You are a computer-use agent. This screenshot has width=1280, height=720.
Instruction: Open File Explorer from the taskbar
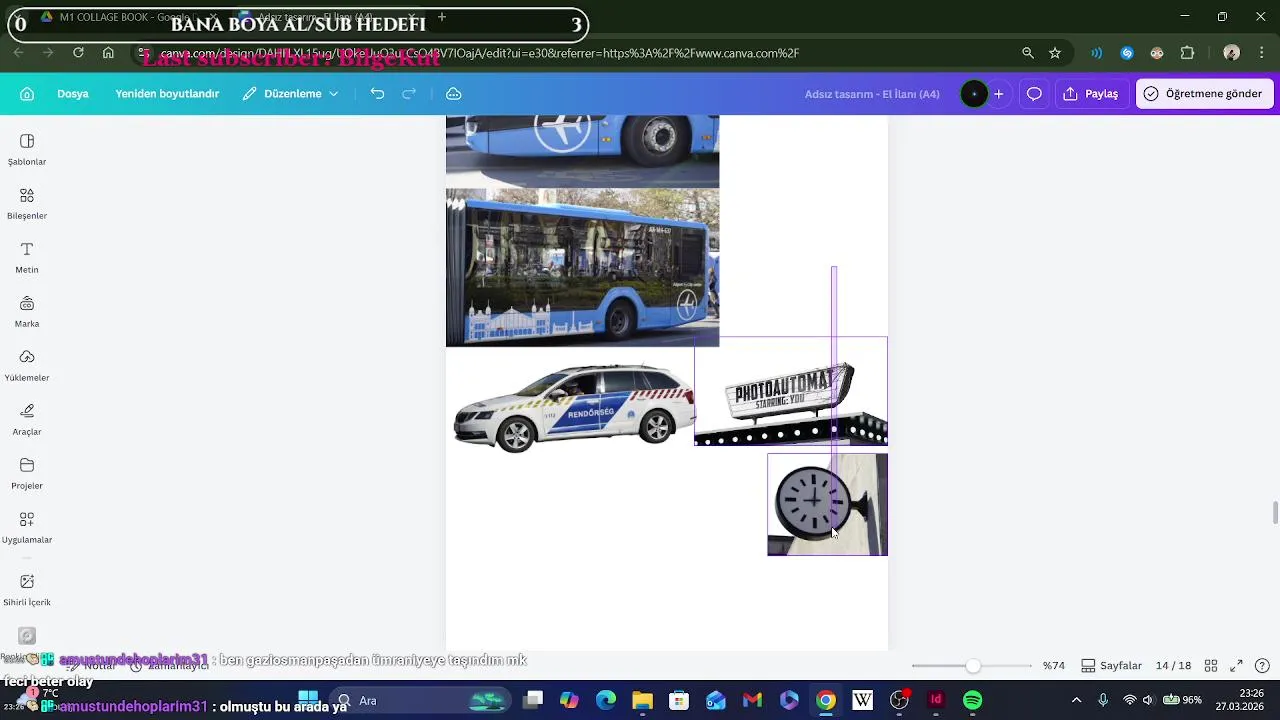pos(642,700)
